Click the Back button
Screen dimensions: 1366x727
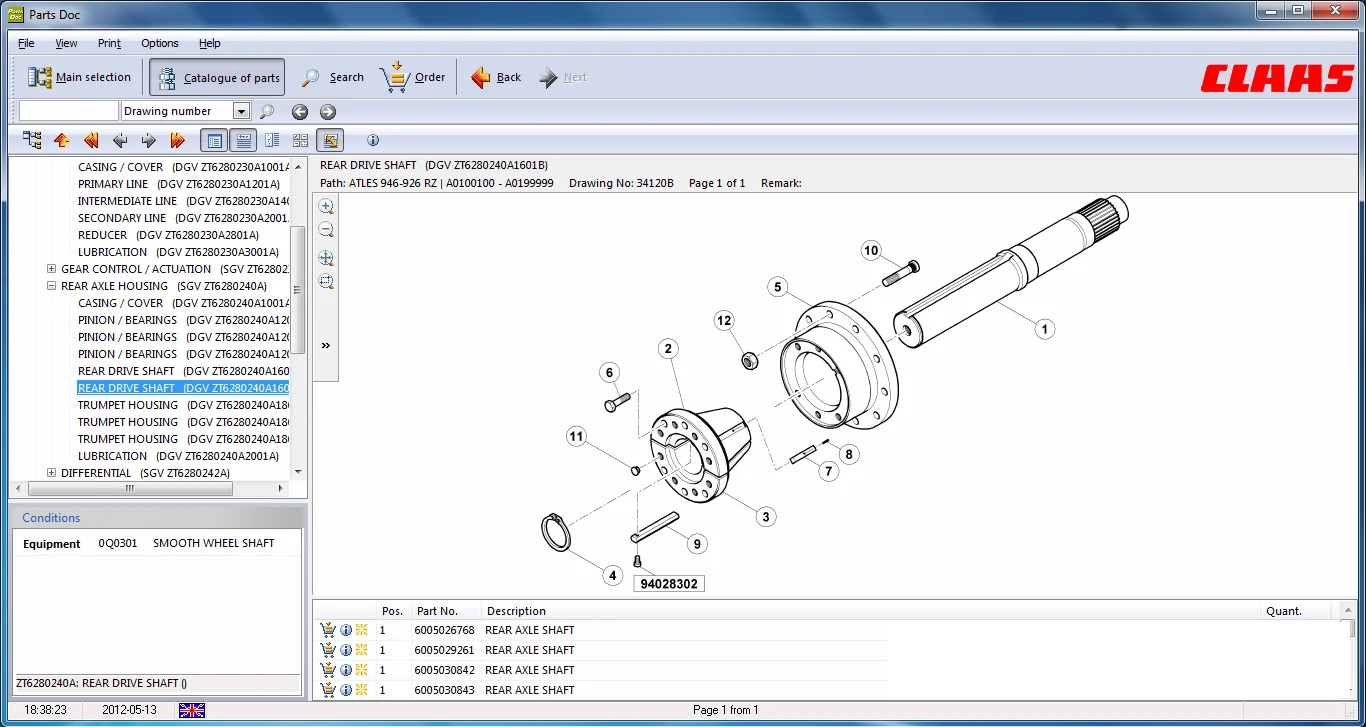tap(496, 77)
